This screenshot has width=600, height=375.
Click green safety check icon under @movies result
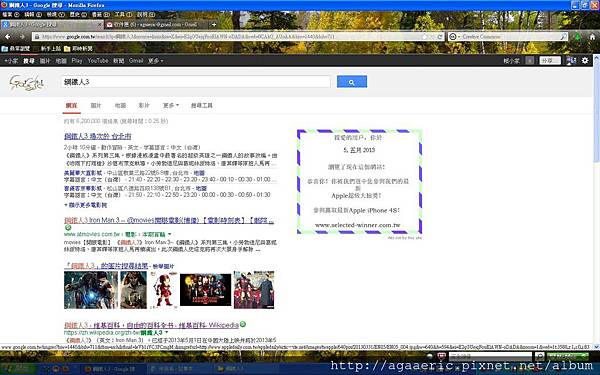click(x=68, y=228)
